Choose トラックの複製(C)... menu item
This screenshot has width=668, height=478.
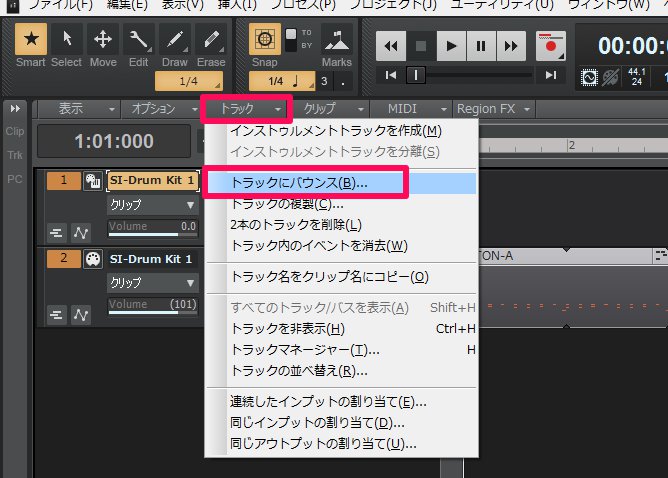coord(342,204)
